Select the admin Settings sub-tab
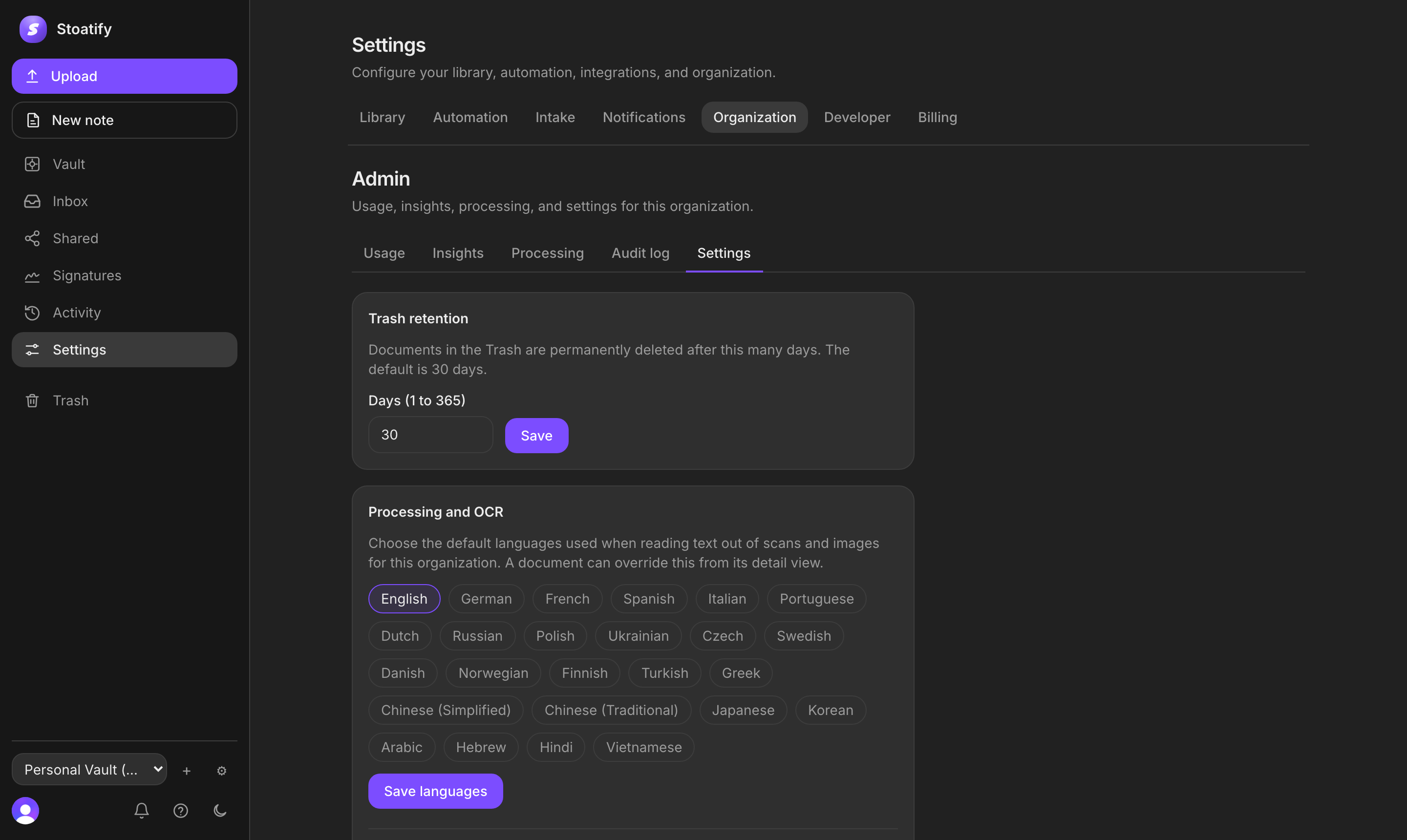Viewport: 1407px width, 840px height. 724,253
